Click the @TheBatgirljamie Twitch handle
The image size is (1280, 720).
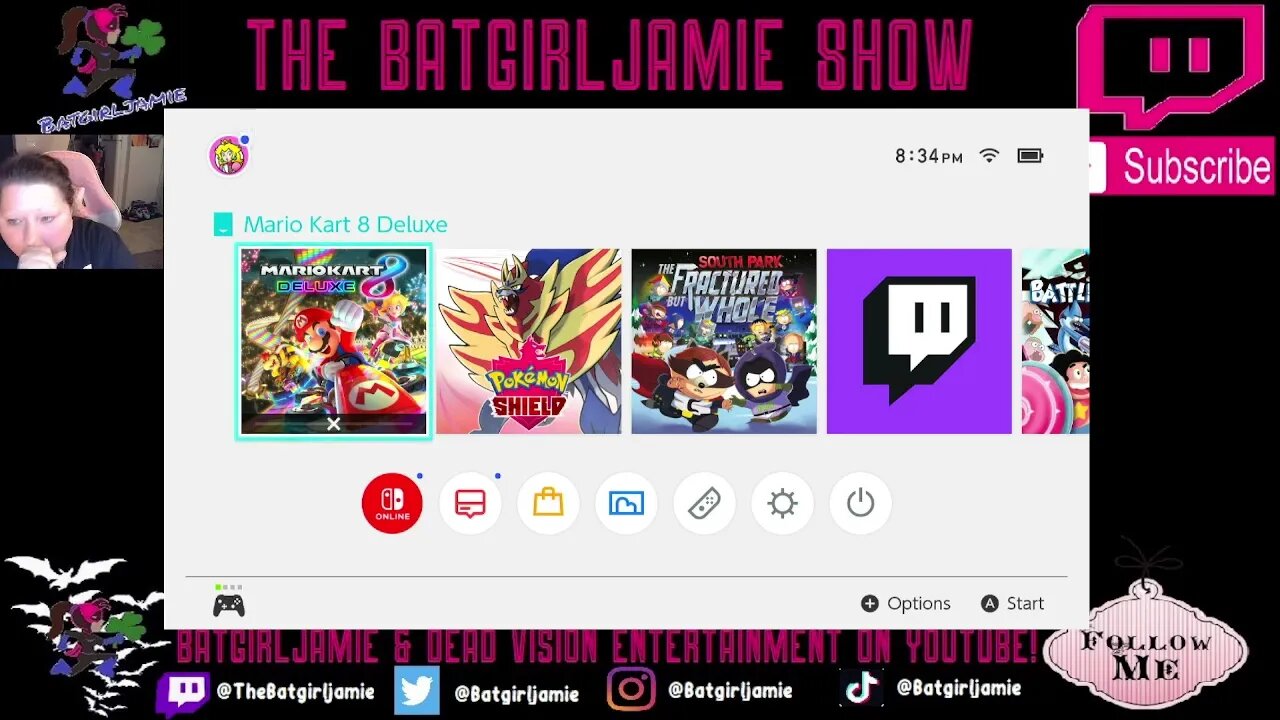tap(295, 691)
